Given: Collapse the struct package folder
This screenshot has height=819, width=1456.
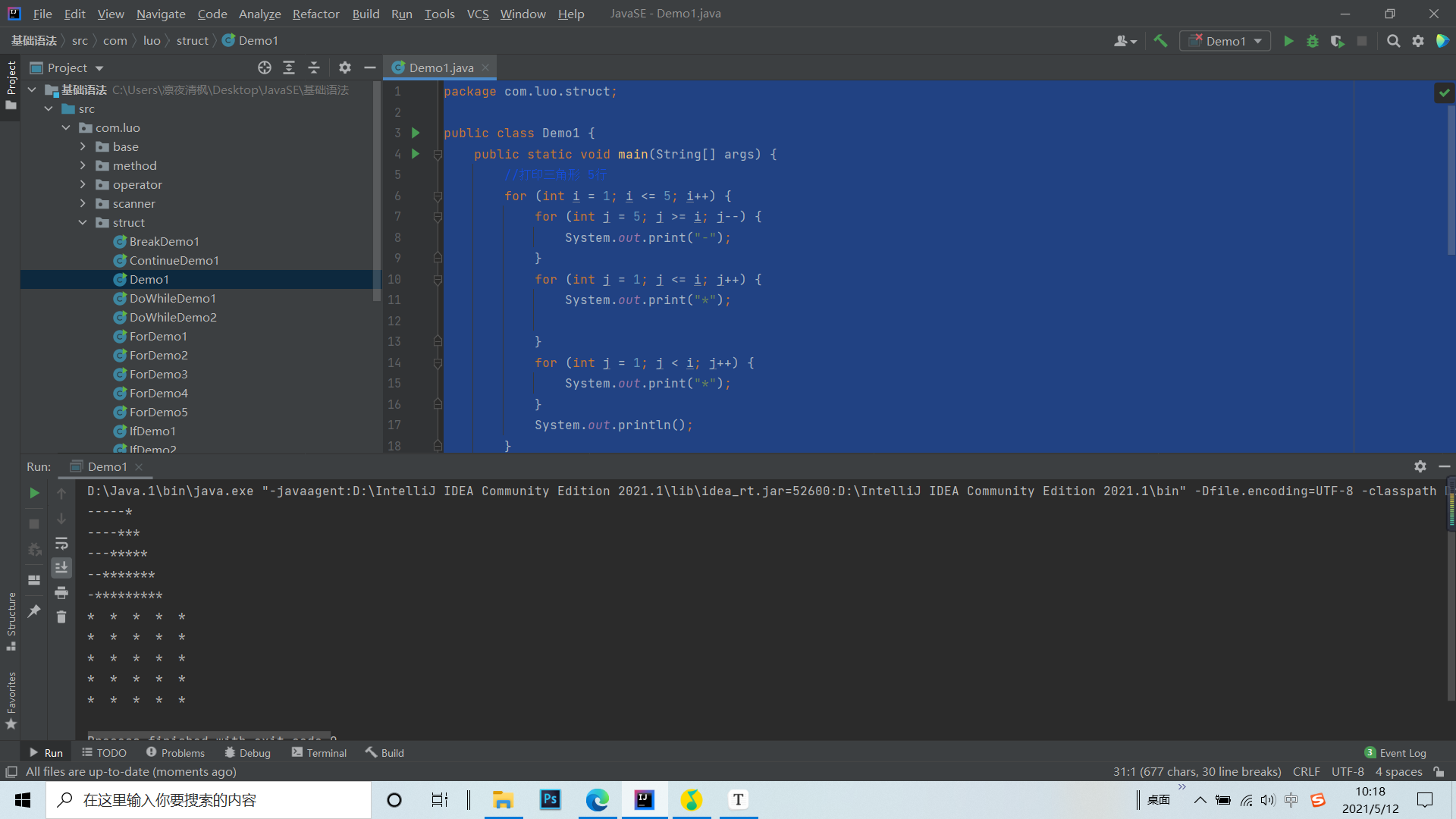Looking at the screenshot, I should tap(83, 222).
